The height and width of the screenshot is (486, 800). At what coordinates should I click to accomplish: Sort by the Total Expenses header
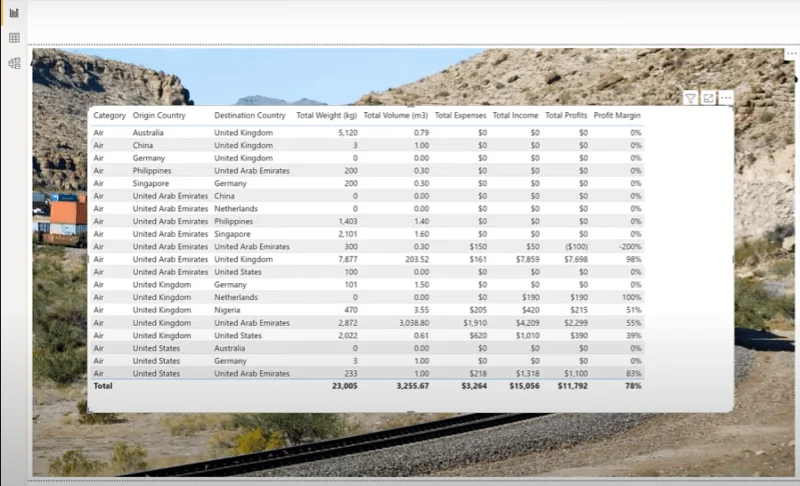pyautogui.click(x=460, y=115)
